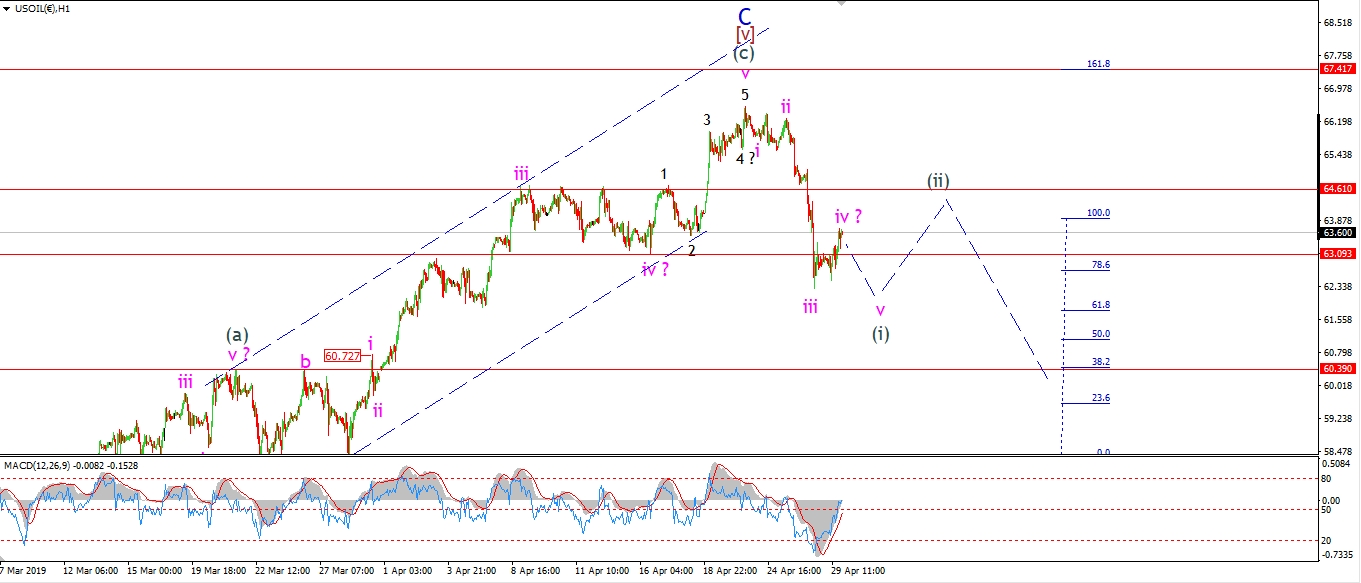Image resolution: width=1361 pixels, height=583 pixels.
Task: Click the boxed 60.727 price label
Action: [x=342, y=355]
